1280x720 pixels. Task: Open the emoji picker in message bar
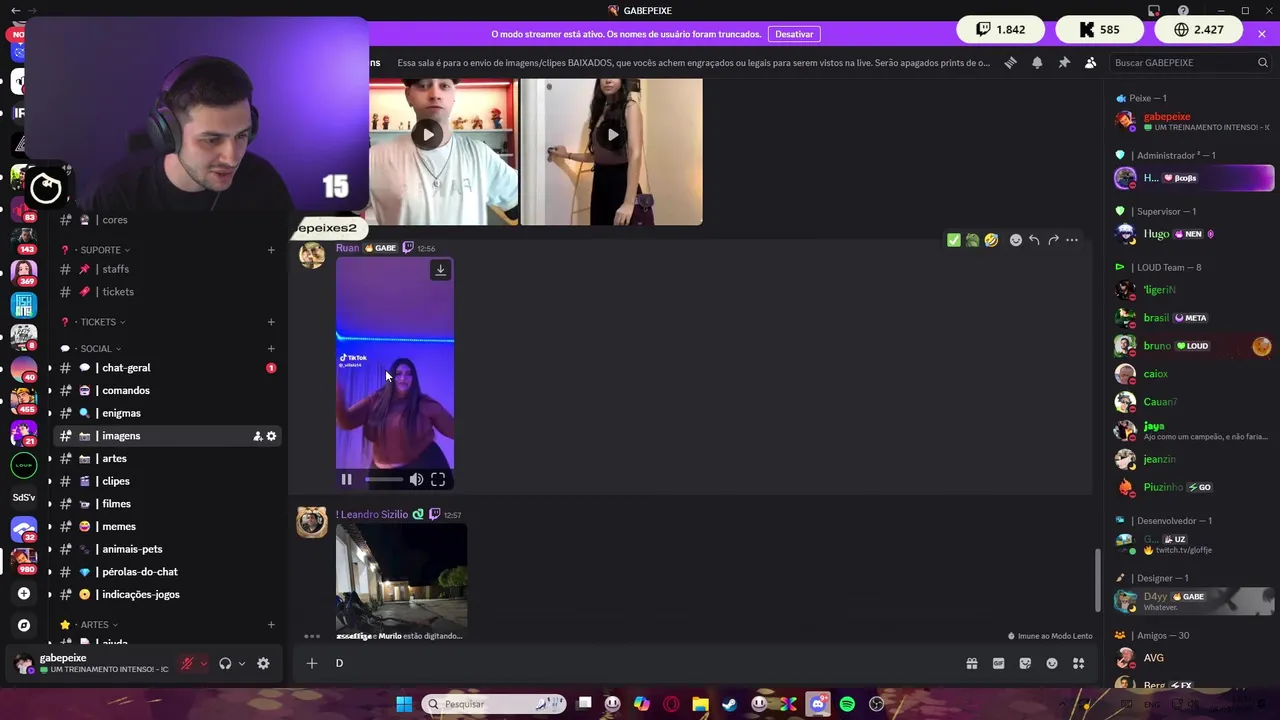(1052, 663)
